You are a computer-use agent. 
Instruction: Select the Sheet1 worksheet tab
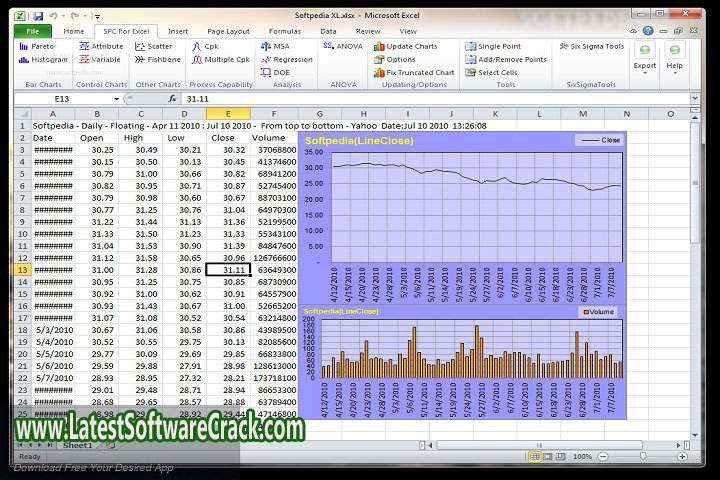(x=78, y=445)
